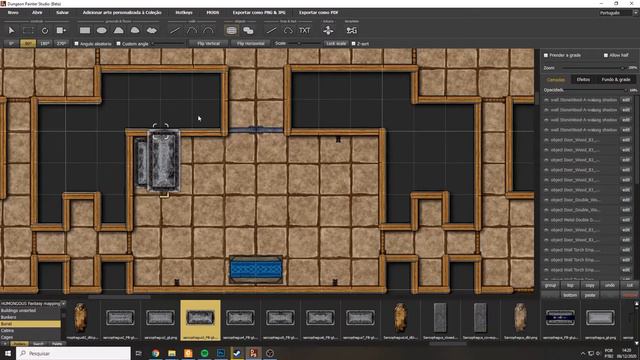Click the group button in layers panel
Screen dimensions: 640x360
[550, 285]
